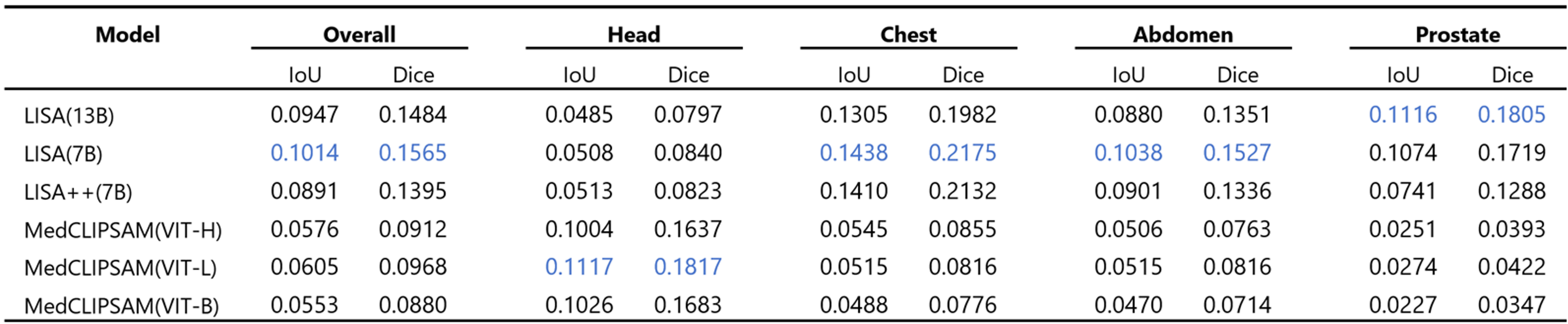Click the IoU subheader under Overall
Screen dimensions: 1568x324
coord(304,75)
